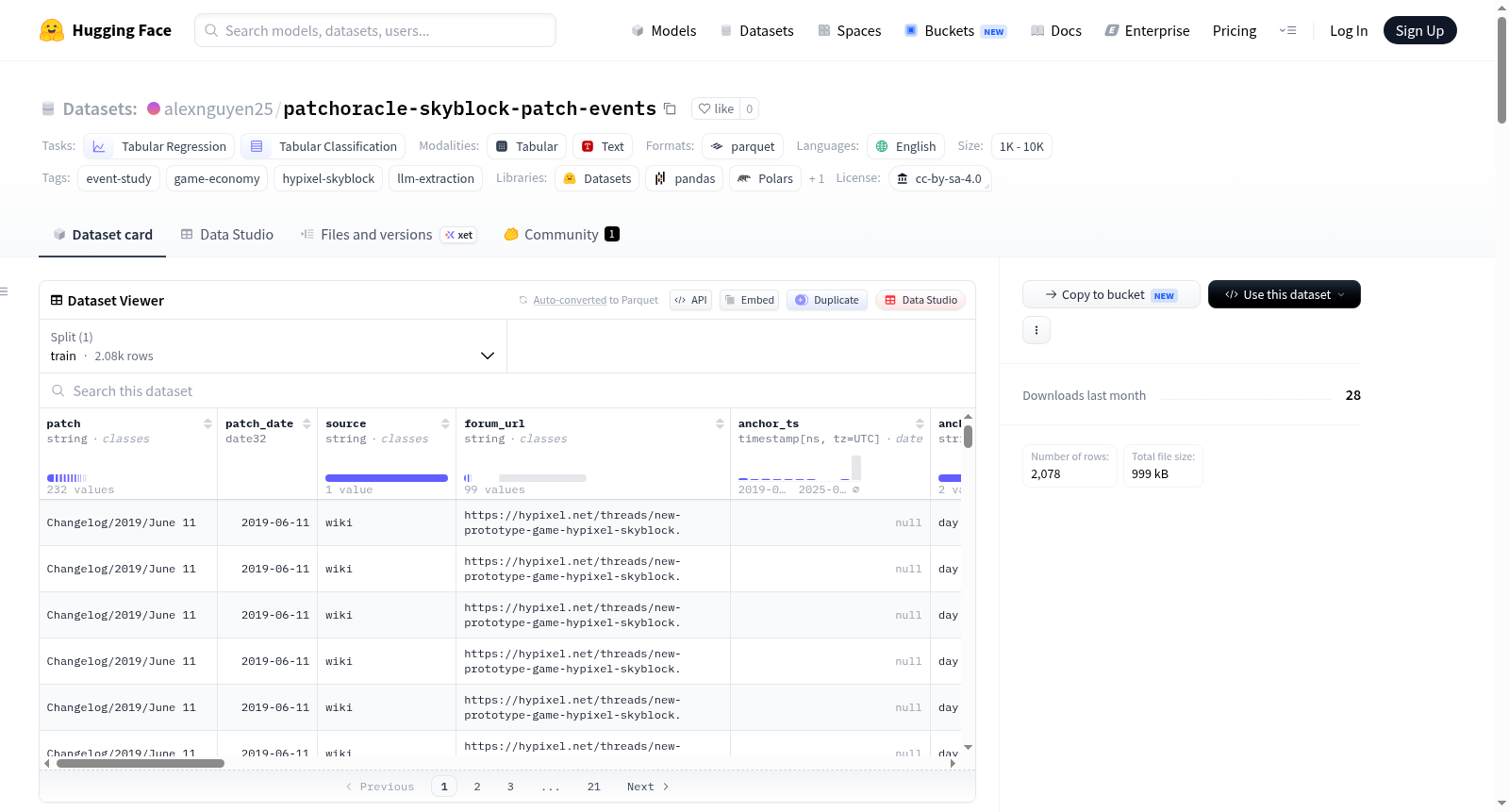Click the Hugging Face logo
1509x812 pixels.
click(x=106, y=30)
